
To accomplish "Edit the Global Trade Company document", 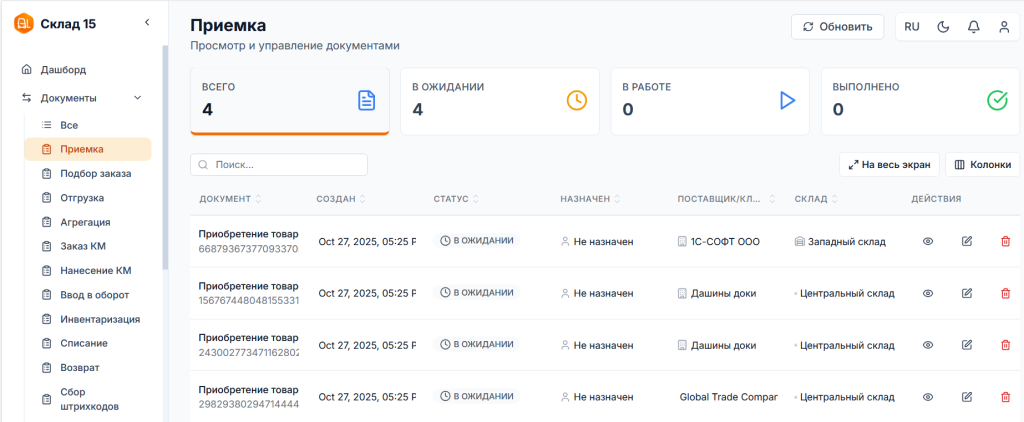I will [x=966, y=397].
